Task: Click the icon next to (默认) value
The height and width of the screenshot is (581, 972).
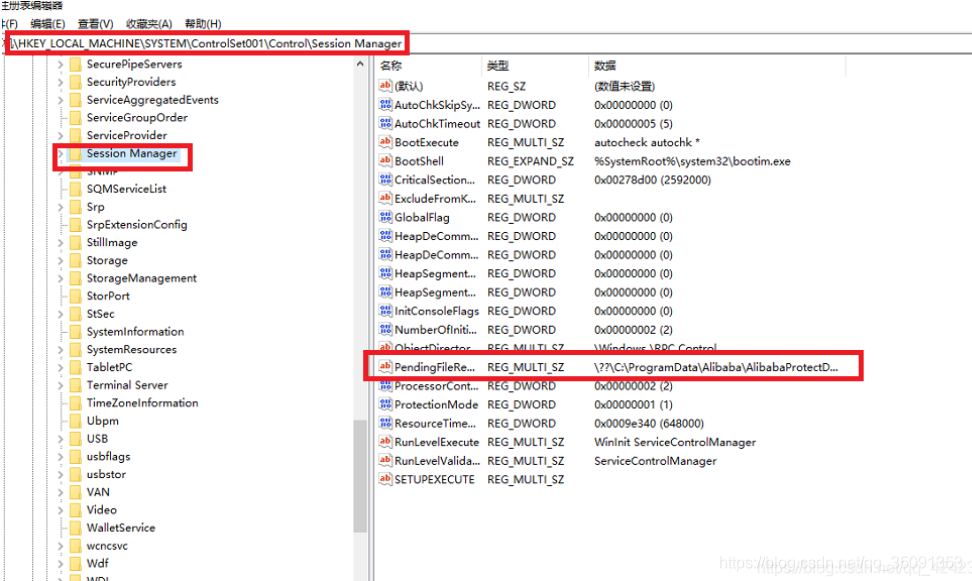Action: coord(386,85)
